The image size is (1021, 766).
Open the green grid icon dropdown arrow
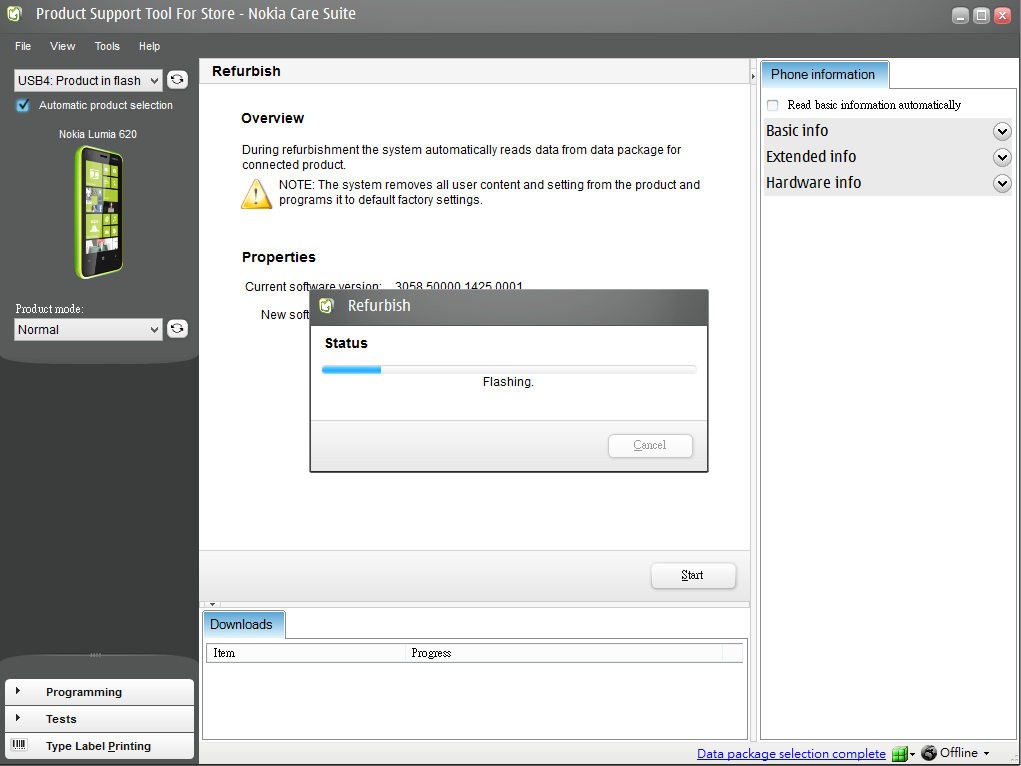912,754
